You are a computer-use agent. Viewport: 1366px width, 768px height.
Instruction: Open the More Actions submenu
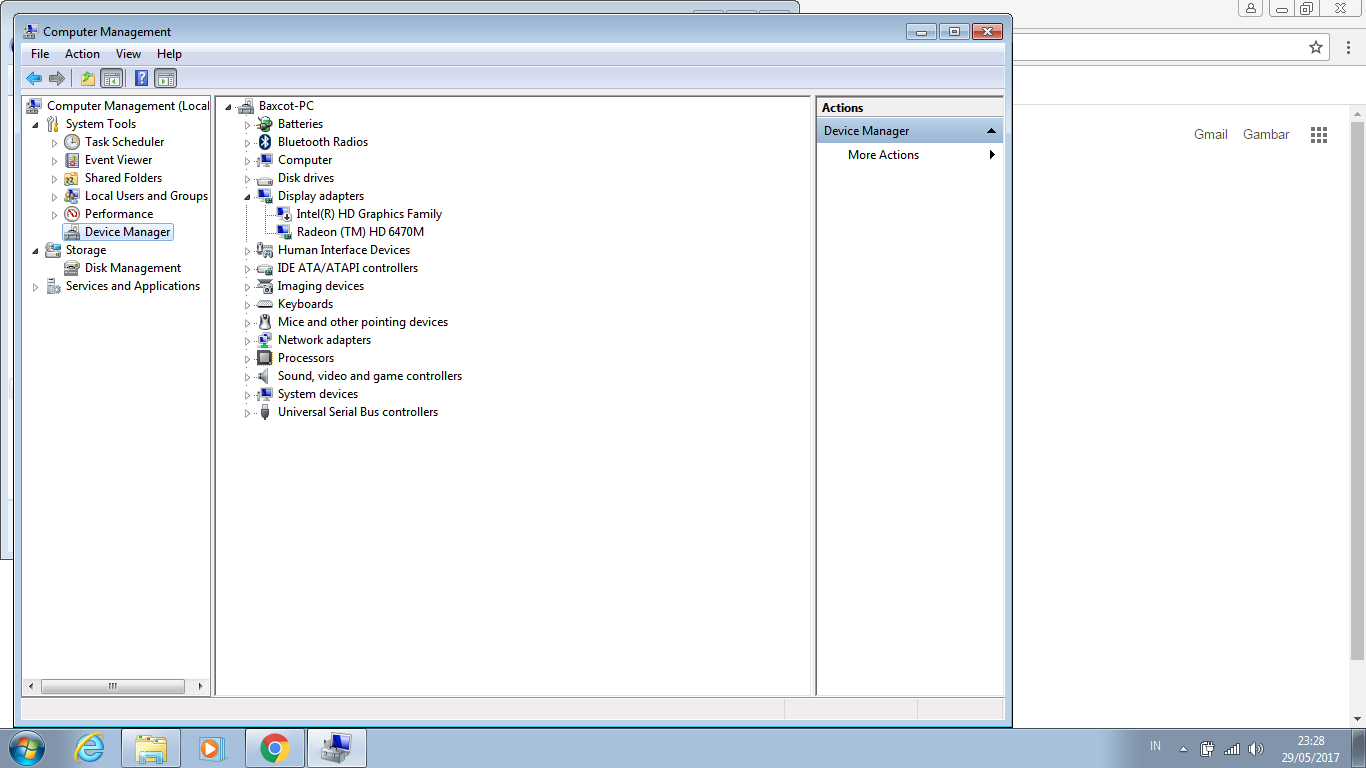point(910,155)
